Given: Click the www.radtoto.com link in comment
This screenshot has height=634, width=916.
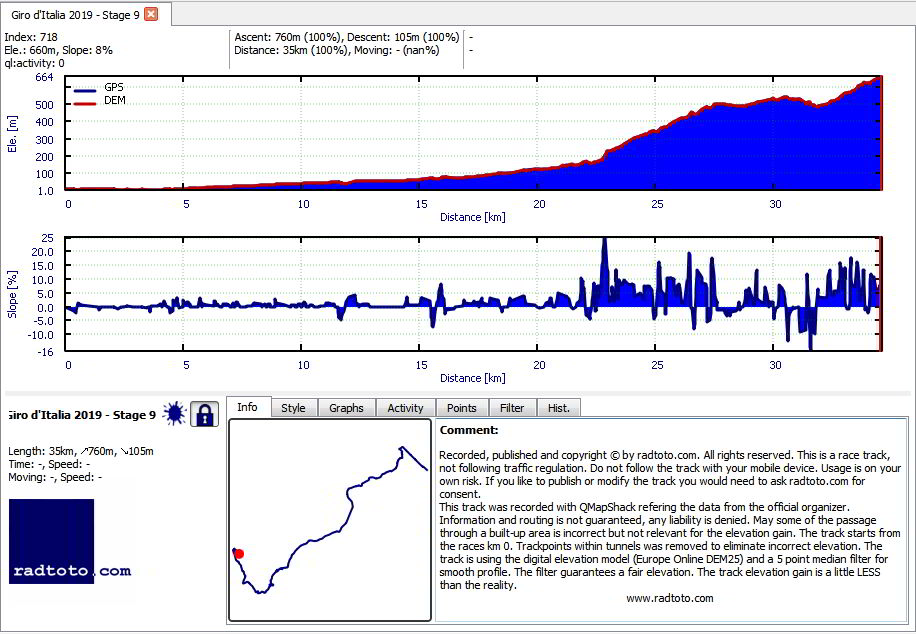Looking at the screenshot, I should 669,598.
